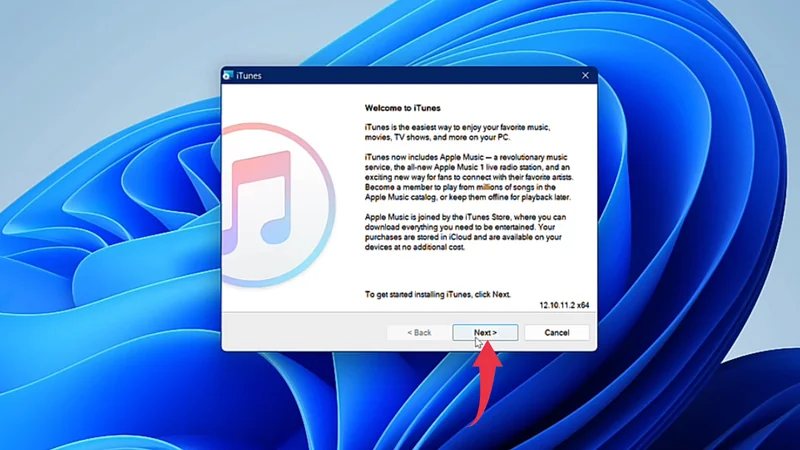Close the iTunes installer window

585,76
